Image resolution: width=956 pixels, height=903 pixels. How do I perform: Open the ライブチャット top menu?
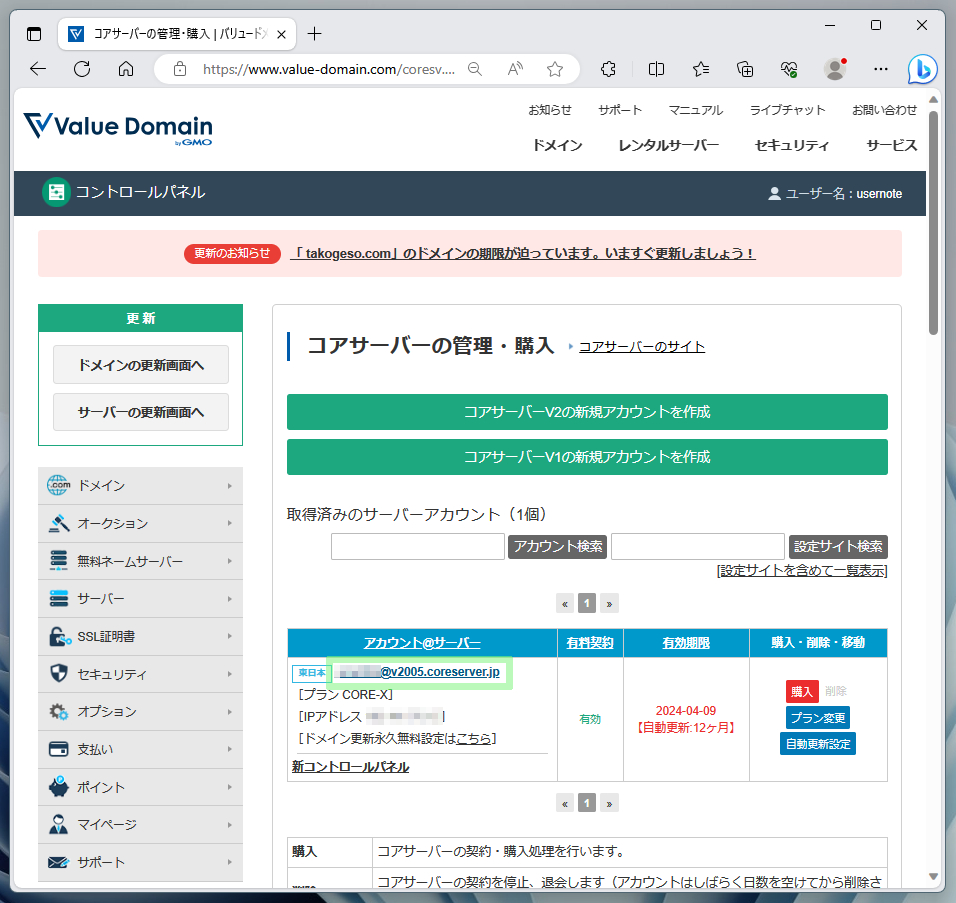click(x=787, y=110)
